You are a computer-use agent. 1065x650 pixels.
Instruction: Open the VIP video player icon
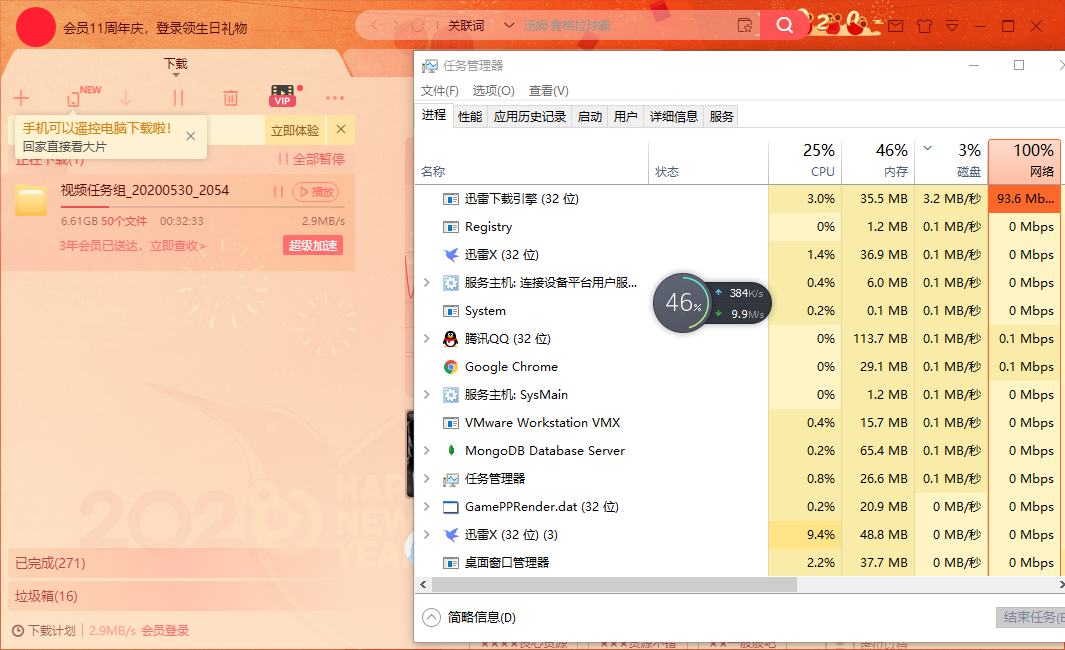283,95
